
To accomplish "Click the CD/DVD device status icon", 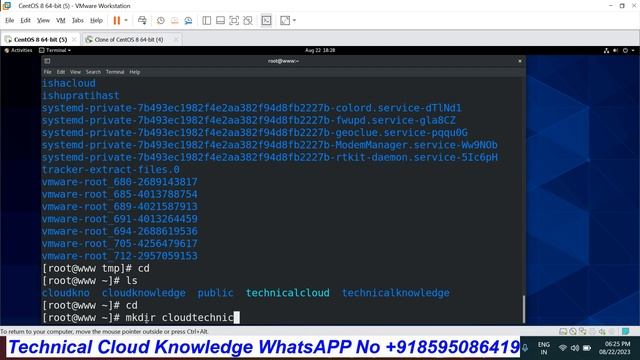I will [x=573, y=331].
